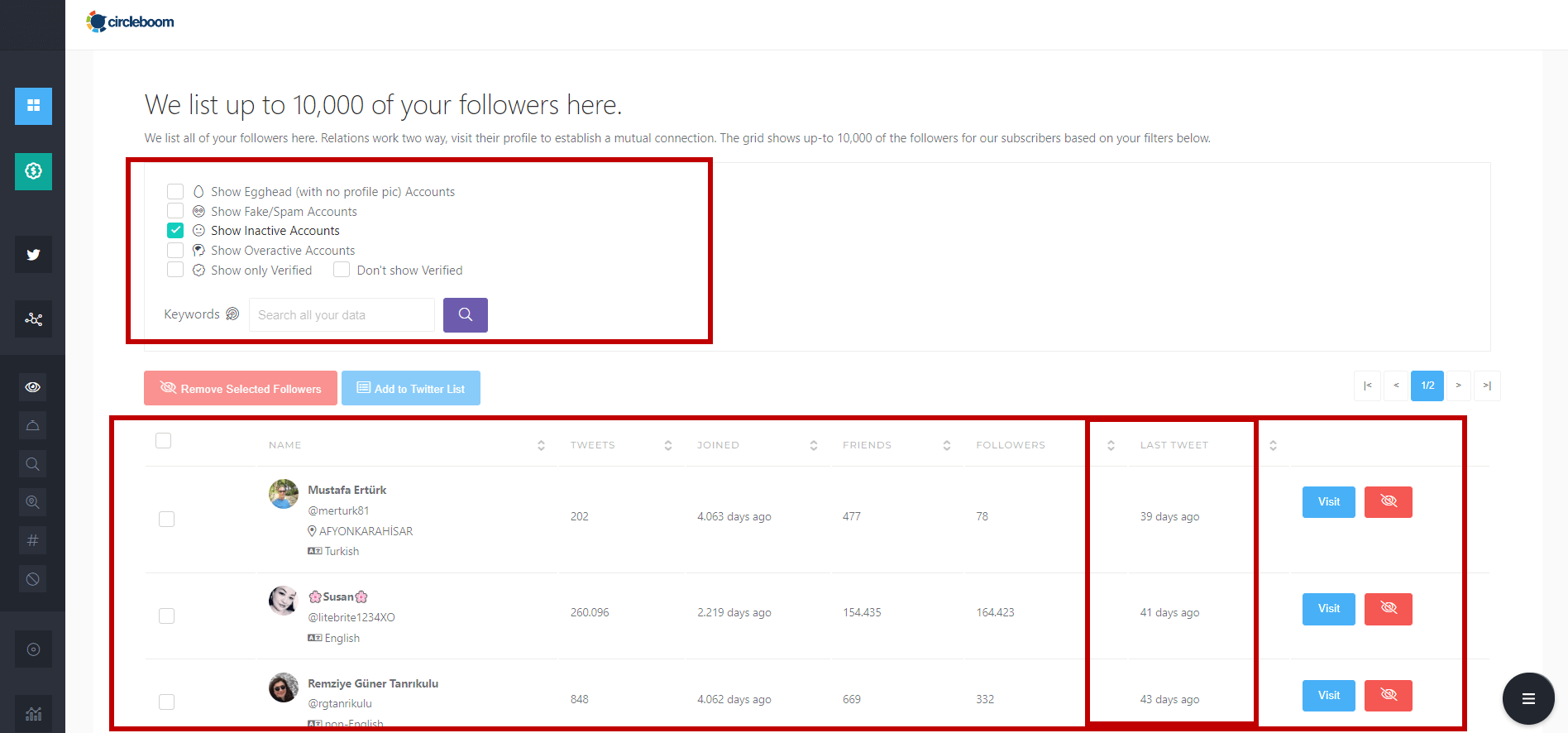
Task: Check Don't show Verified checkbox
Action: coord(342,270)
